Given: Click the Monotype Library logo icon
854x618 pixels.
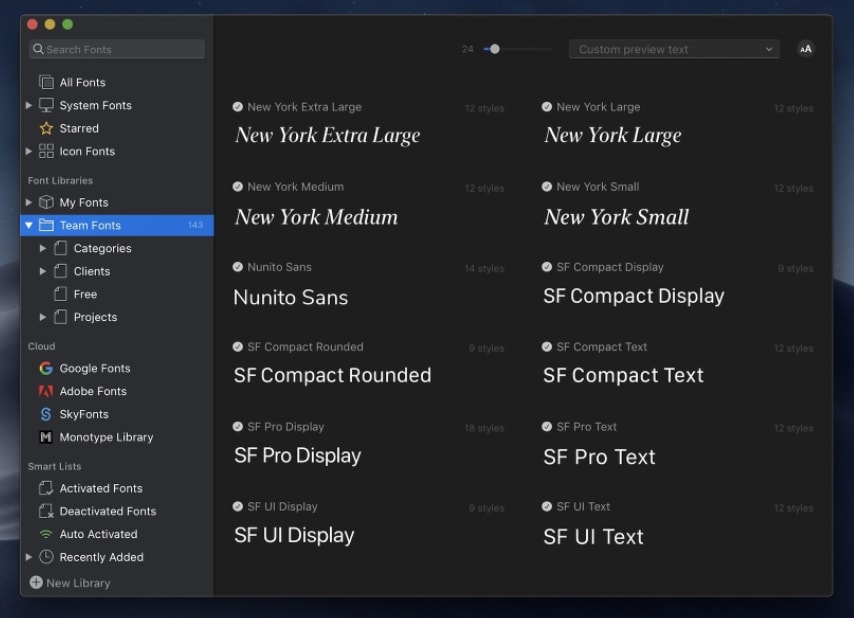Looking at the screenshot, I should click(x=46, y=437).
